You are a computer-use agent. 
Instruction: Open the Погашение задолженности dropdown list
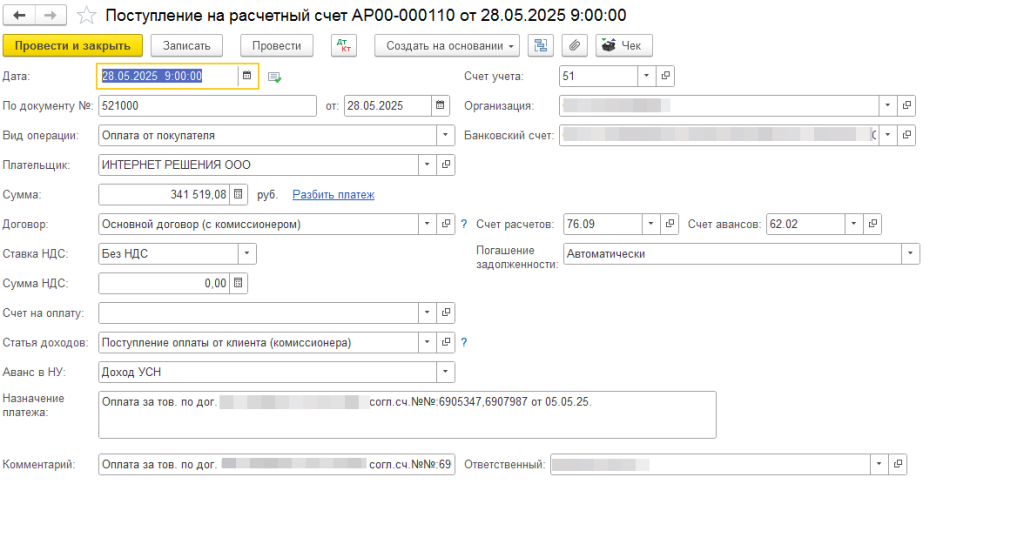[x=909, y=254]
